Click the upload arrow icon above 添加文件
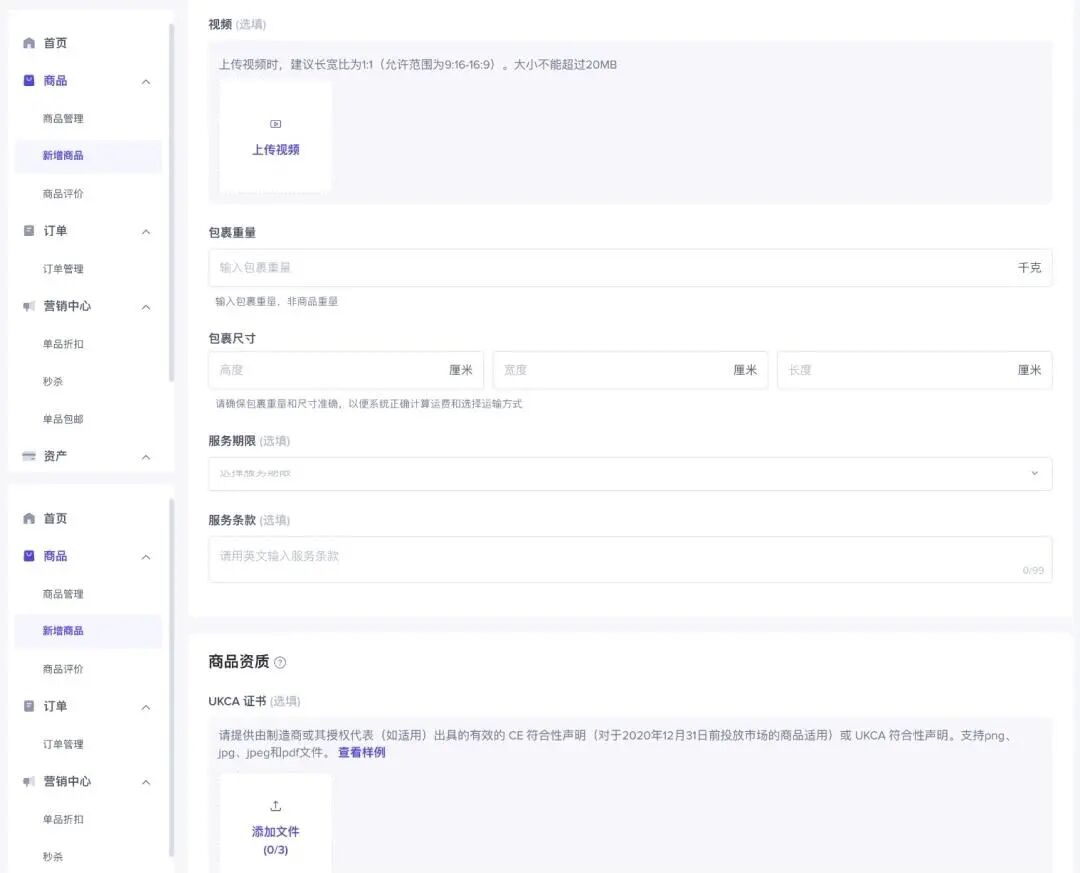Screen dimensions: 1080x873 (276, 805)
